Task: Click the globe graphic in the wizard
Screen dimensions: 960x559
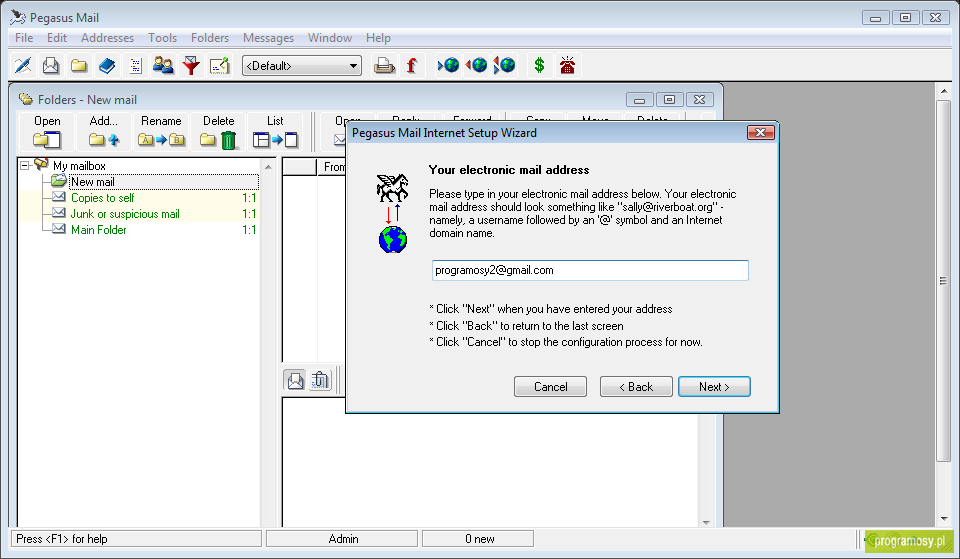Action: pyautogui.click(x=393, y=239)
